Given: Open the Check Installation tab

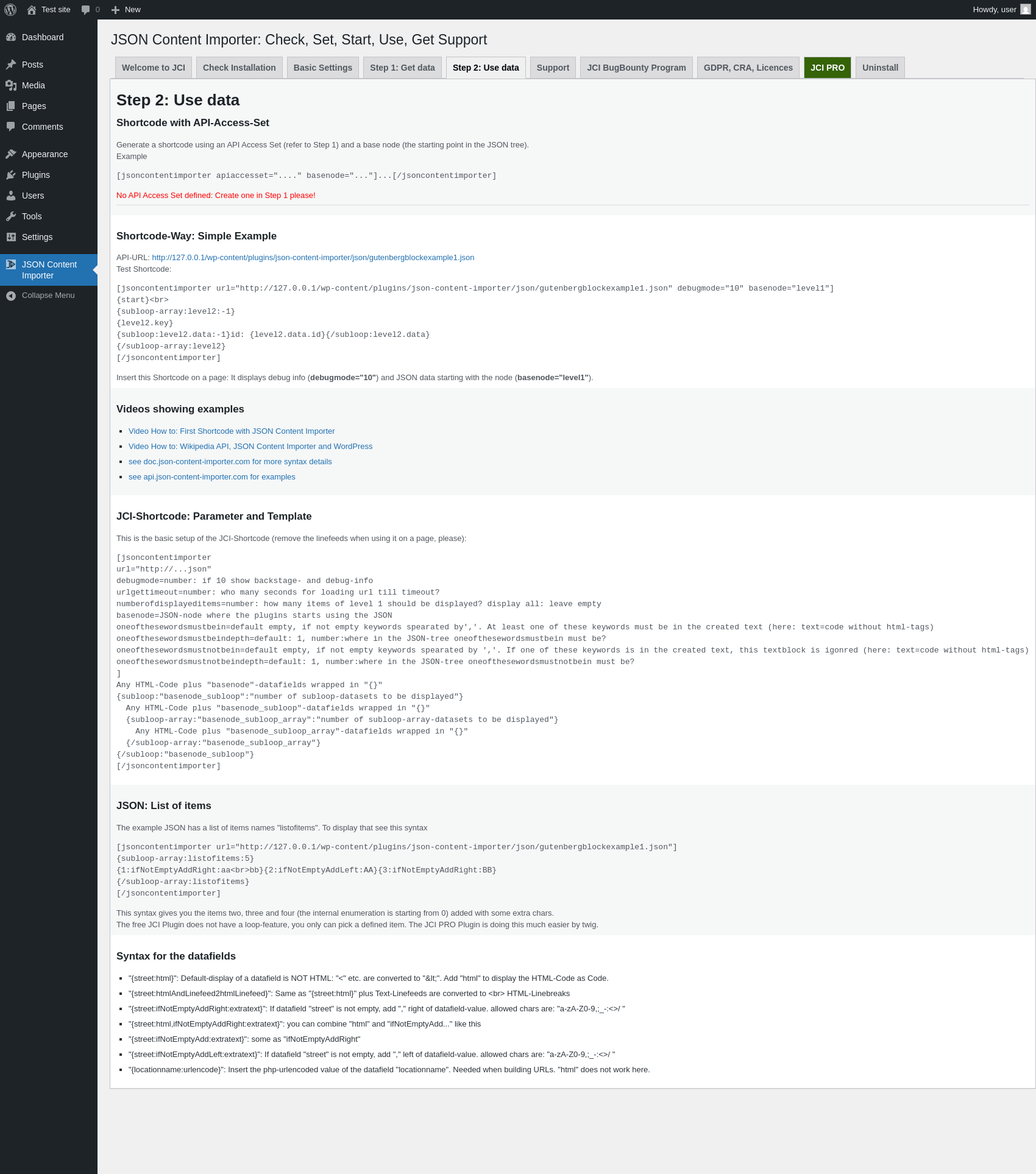Looking at the screenshot, I should click(239, 68).
